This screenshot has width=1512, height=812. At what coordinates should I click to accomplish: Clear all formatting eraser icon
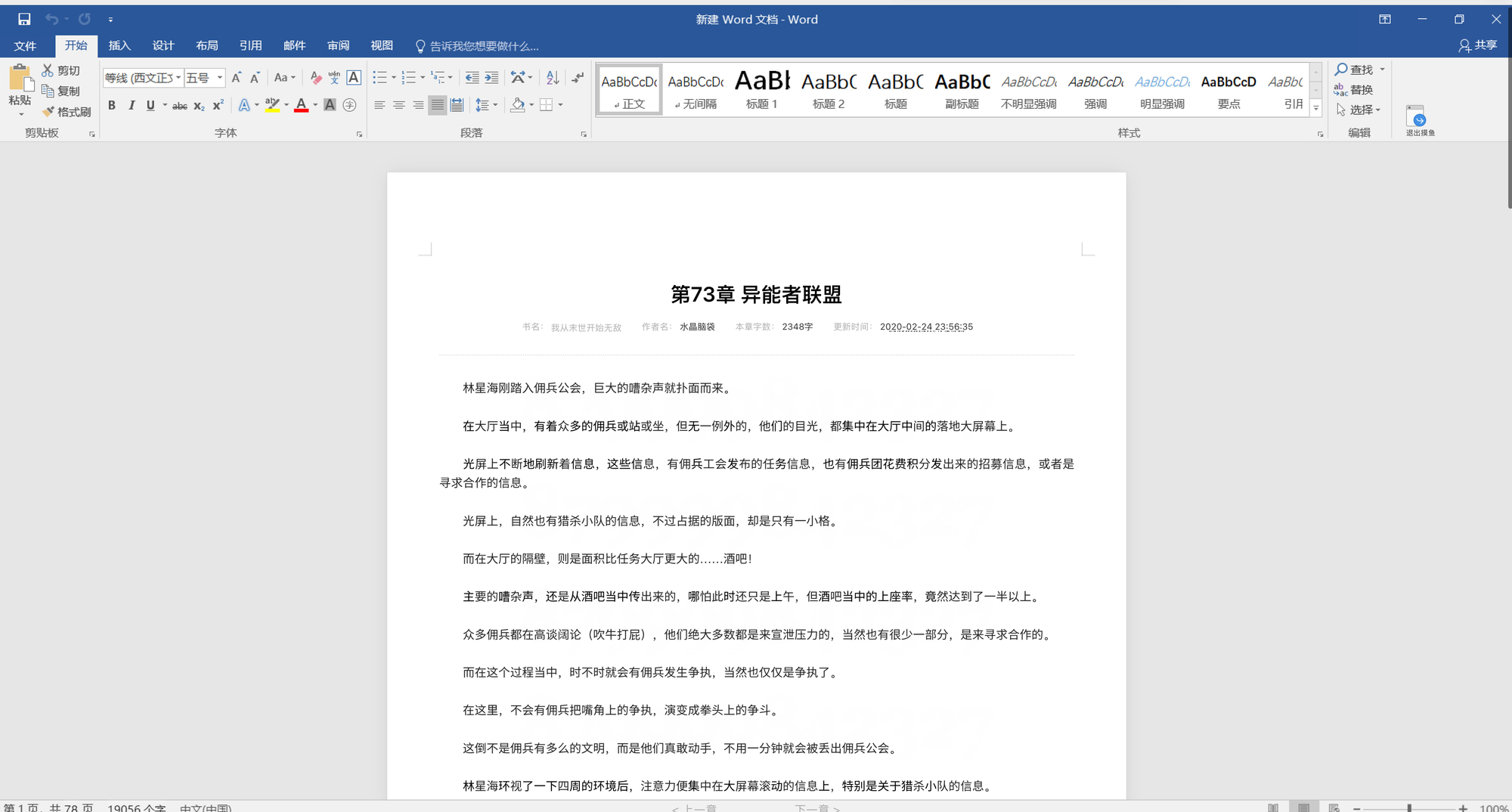(x=316, y=78)
